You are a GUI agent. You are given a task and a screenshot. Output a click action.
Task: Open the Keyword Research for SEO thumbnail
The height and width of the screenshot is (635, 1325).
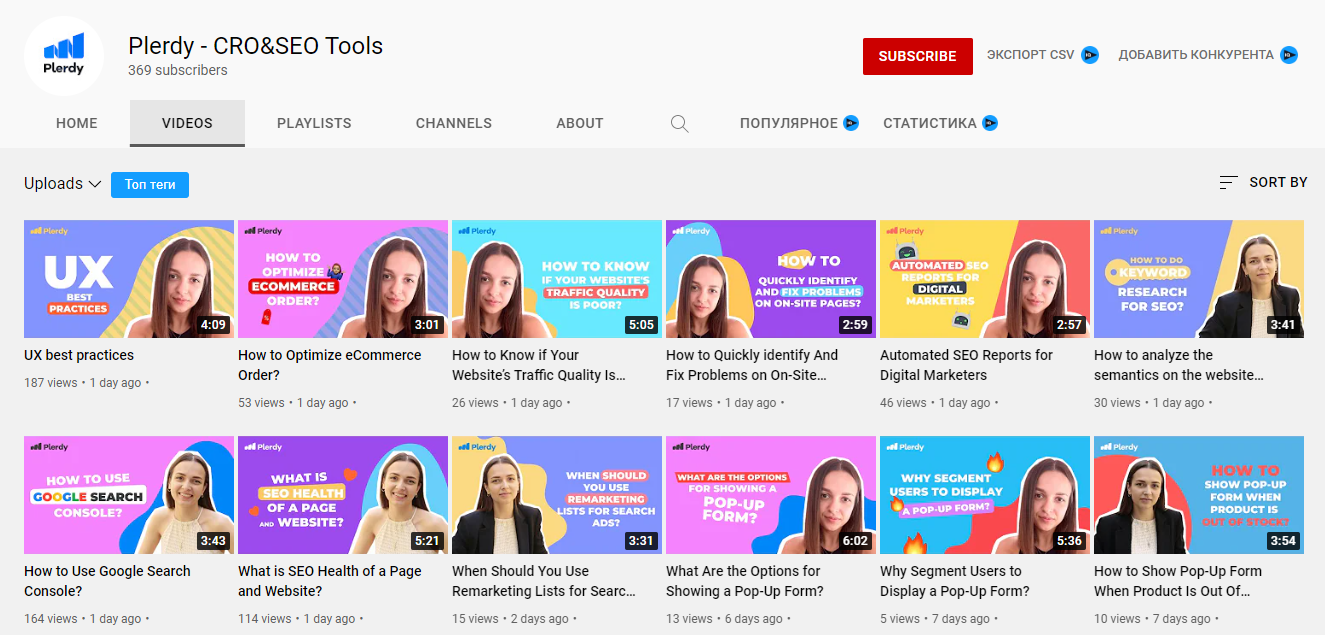(x=1199, y=279)
